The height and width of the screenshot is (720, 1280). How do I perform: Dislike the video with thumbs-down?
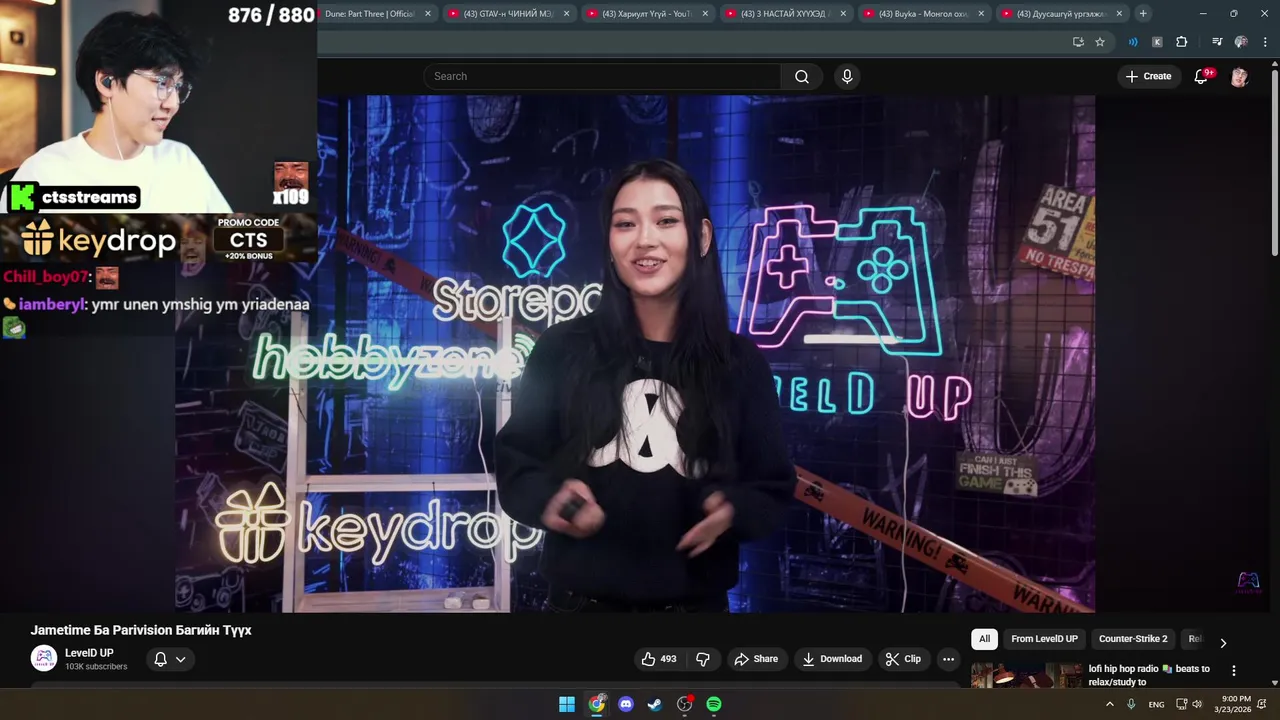(703, 659)
